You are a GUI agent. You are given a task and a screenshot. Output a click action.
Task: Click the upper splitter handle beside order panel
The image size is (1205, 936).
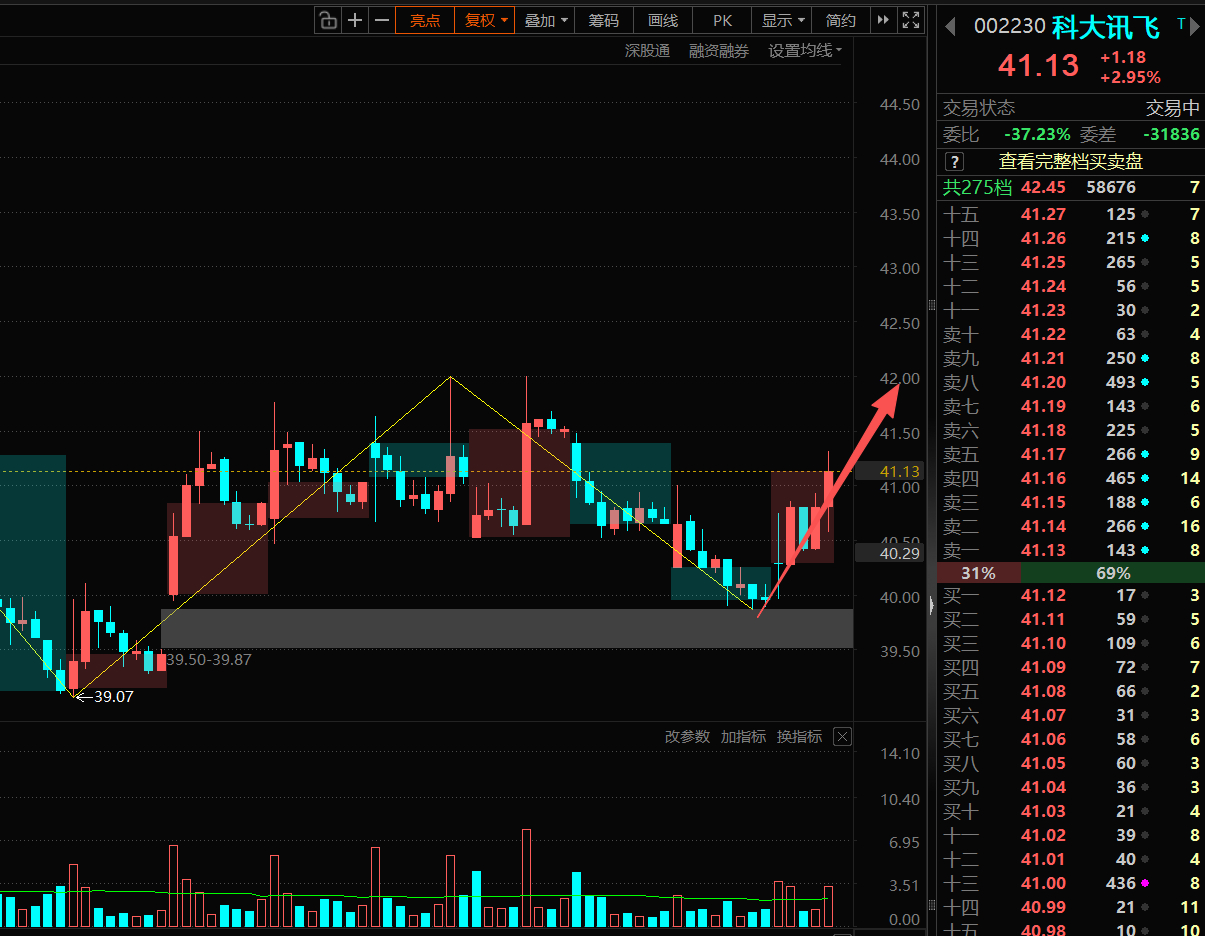coord(931,306)
